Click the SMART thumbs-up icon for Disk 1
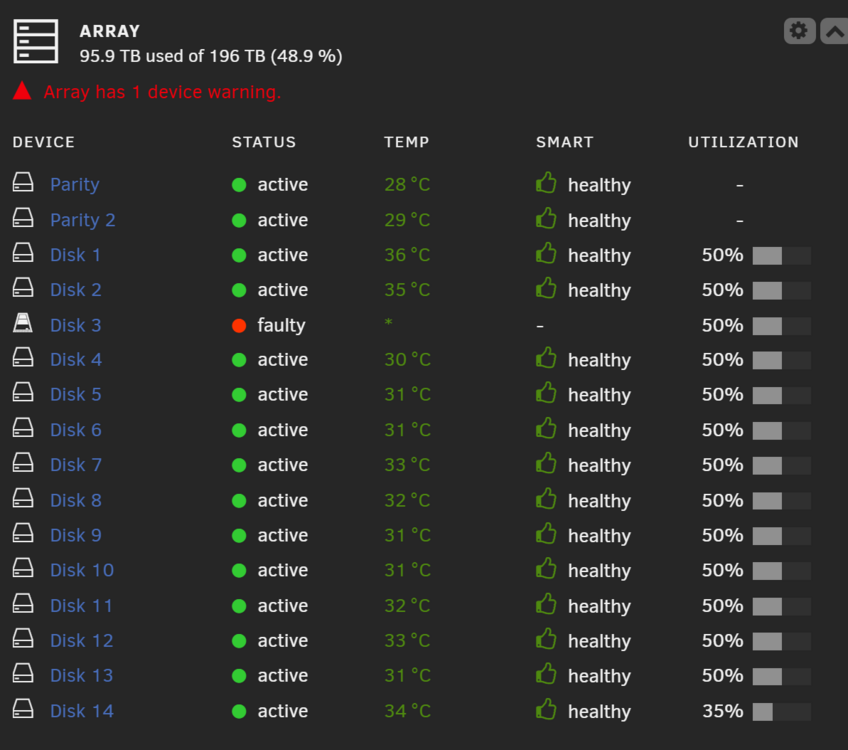The height and width of the screenshot is (750, 848). (x=546, y=253)
